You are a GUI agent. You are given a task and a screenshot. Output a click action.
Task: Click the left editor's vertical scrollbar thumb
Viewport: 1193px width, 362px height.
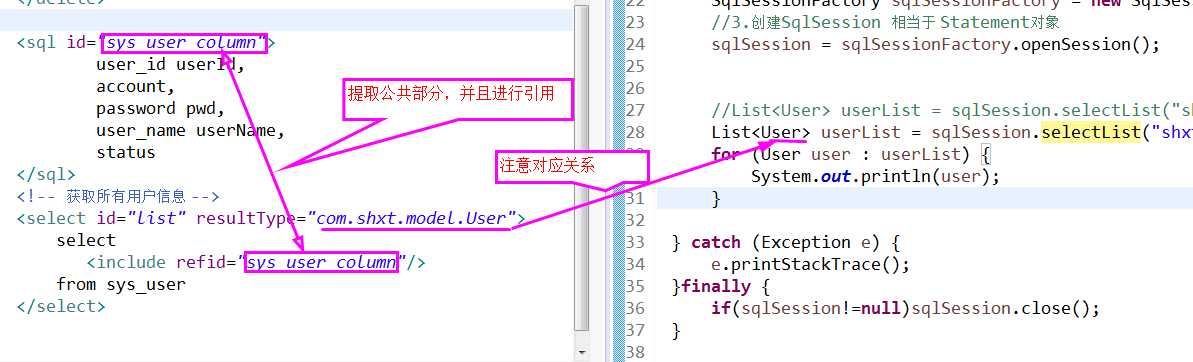pos(581,167)
